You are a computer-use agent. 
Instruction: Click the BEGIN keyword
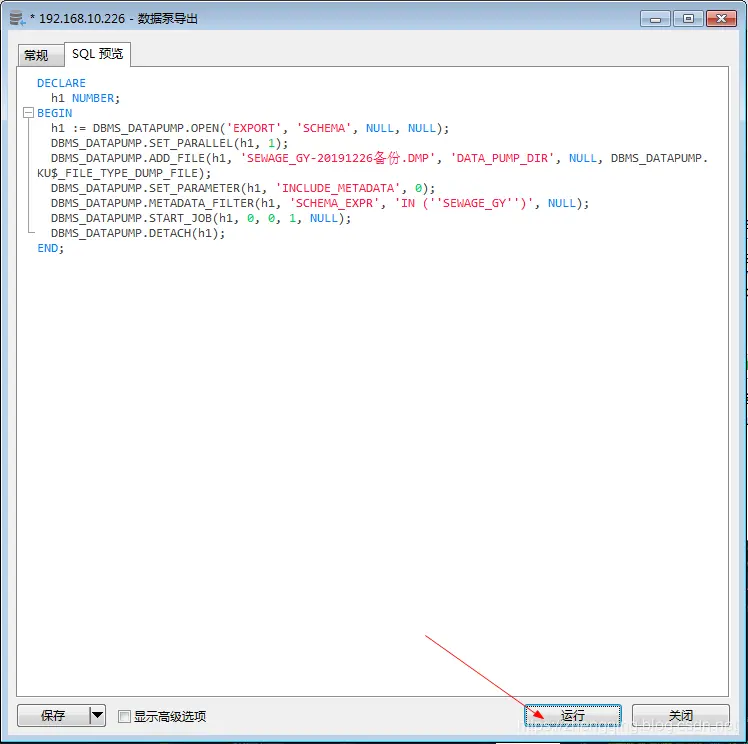coord(55,113)
